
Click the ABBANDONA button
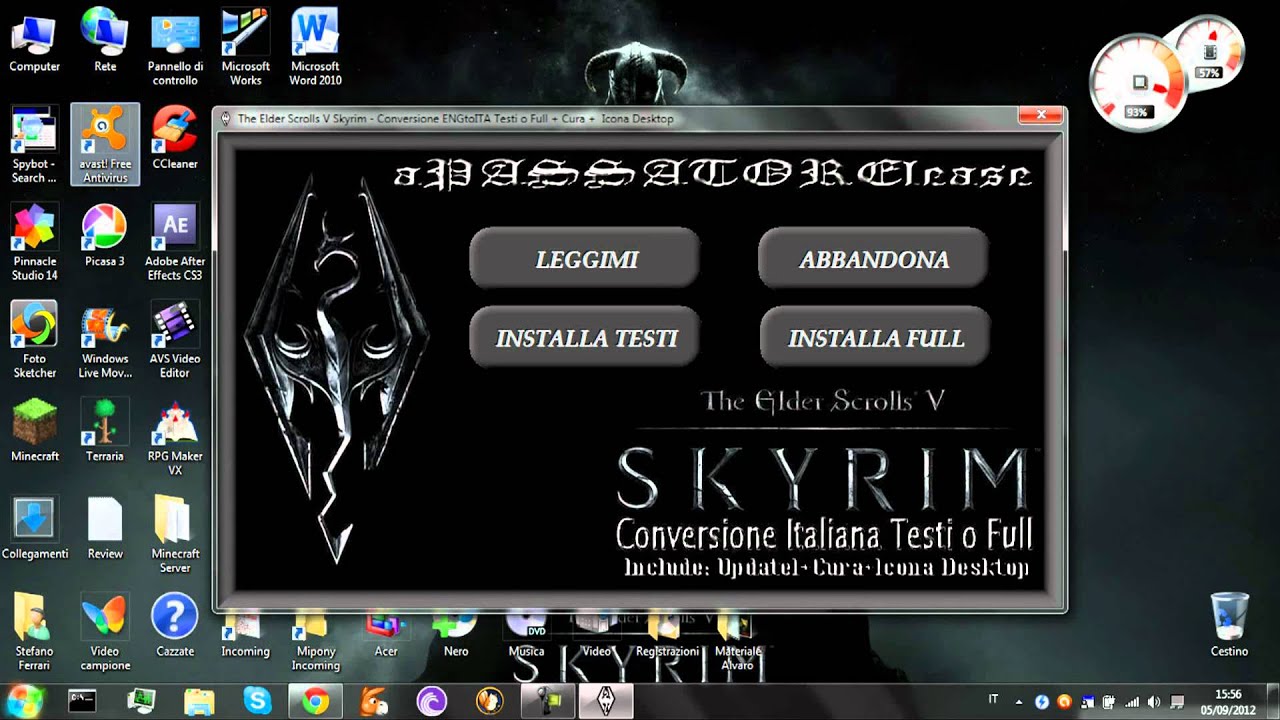[873, 259]
